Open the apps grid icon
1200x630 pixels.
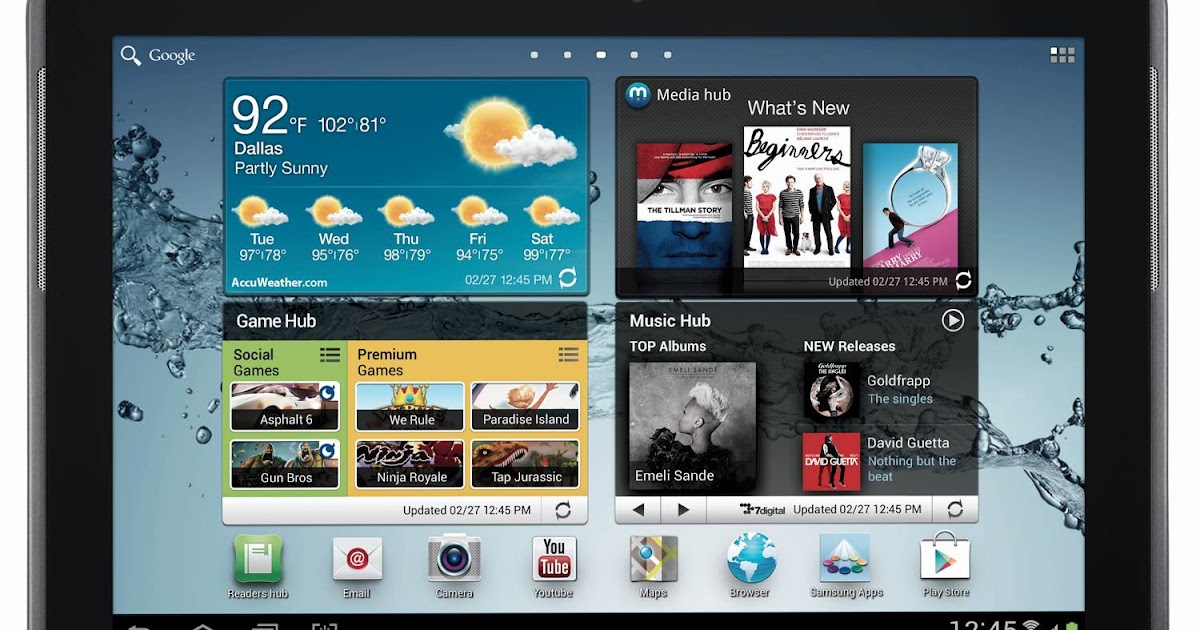pyautogui.click(x=1062, y=55)
